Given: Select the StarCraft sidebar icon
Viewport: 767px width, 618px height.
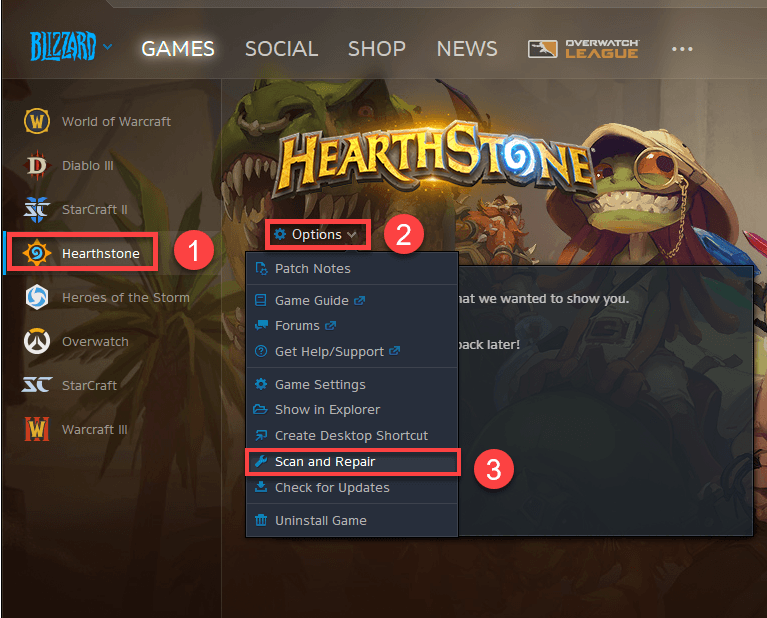Looking at the screenshot, I should coord(37,385).
